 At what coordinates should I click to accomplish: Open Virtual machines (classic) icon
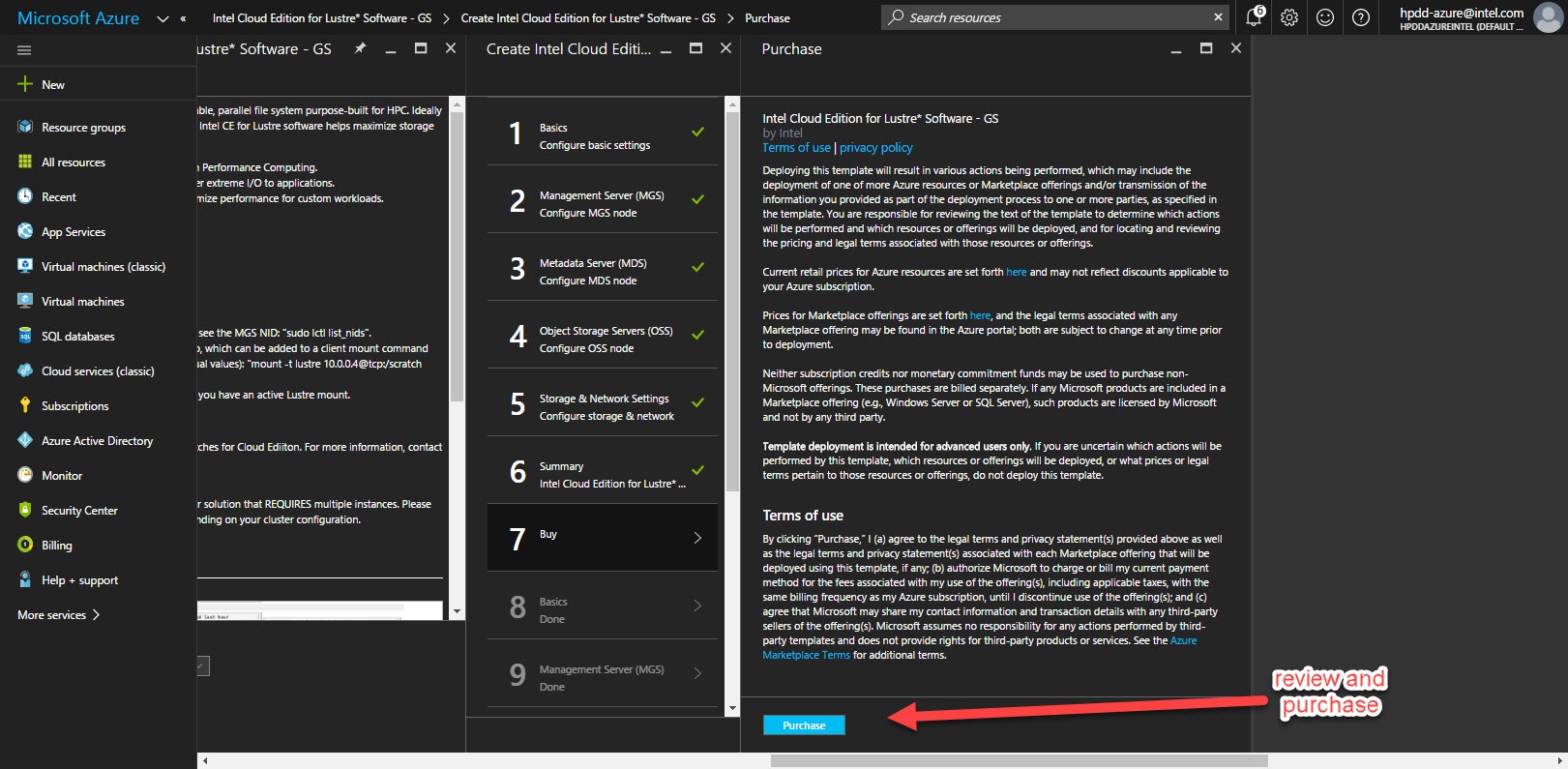coord(25,266)
